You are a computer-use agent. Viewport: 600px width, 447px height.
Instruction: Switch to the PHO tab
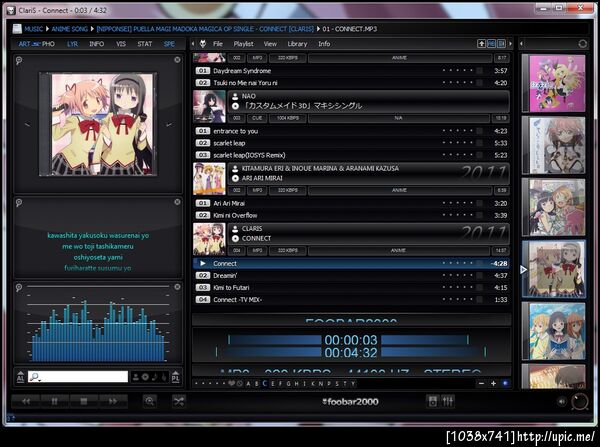click(48, 44)
